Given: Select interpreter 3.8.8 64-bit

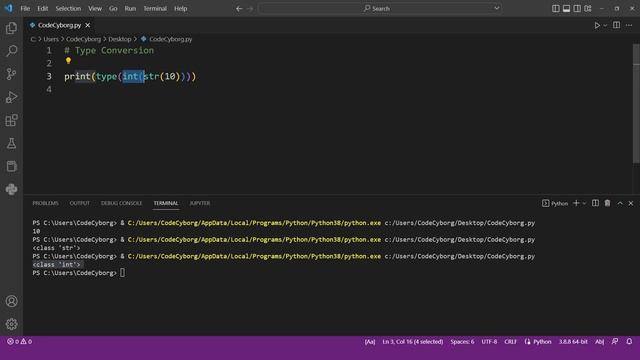Looking at the screenshot, I should click(573, 342).
